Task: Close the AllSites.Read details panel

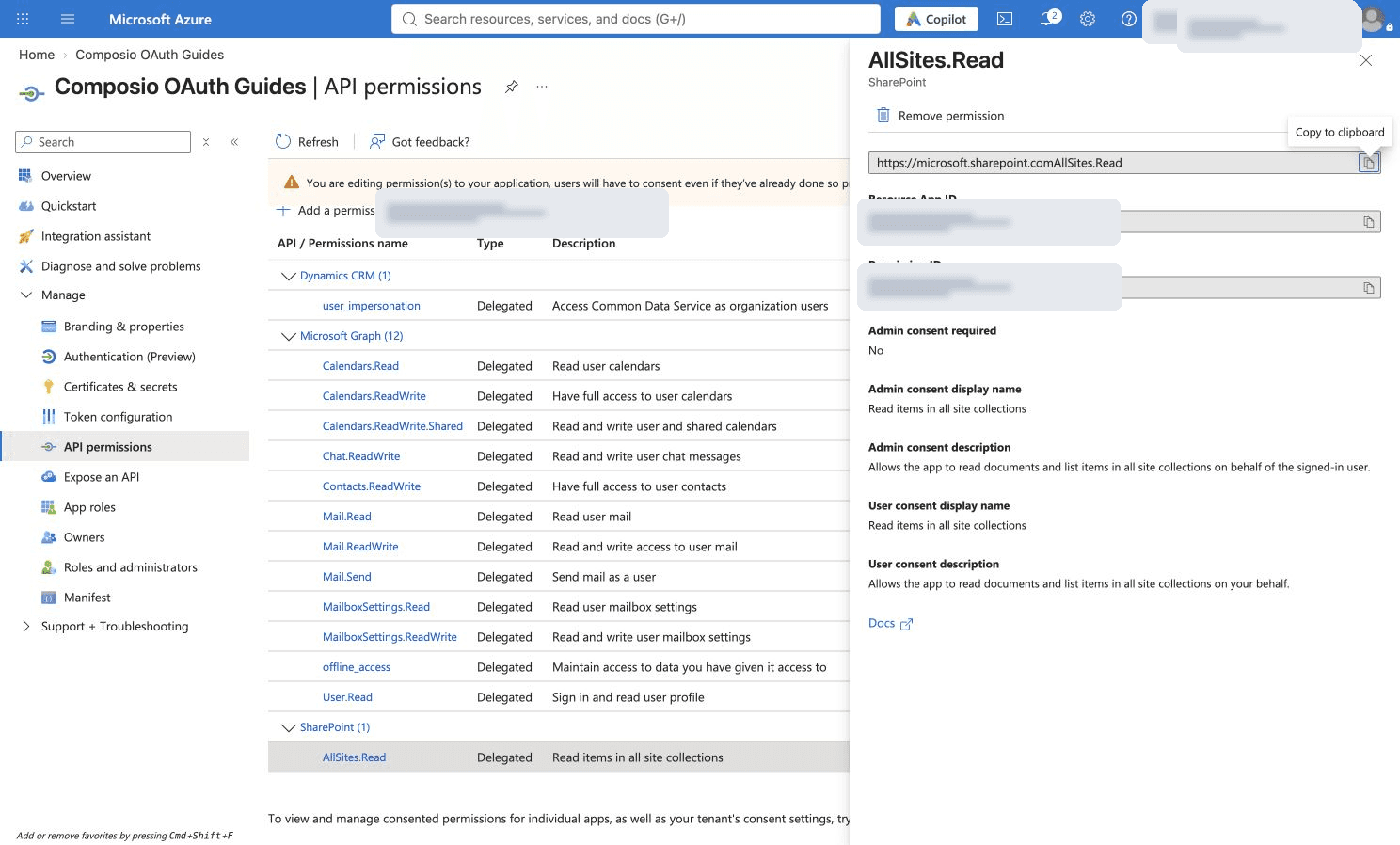Action: click(x=1366, y=60)
